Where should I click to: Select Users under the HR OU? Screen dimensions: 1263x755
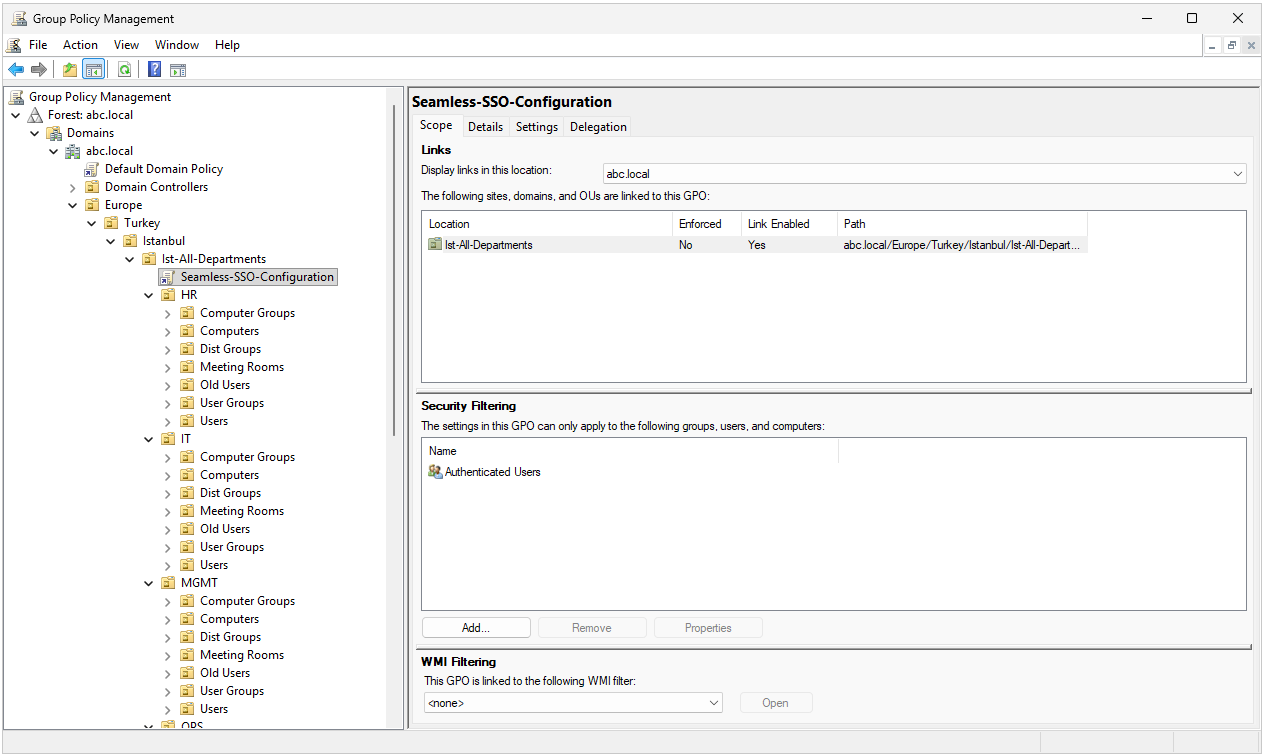tap(214, 421)
